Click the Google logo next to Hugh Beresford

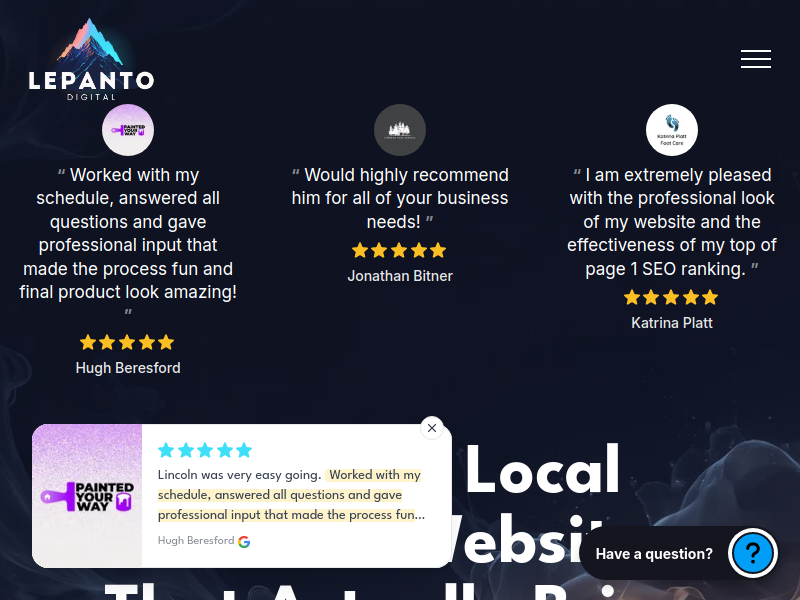click(x=244, y=542)
